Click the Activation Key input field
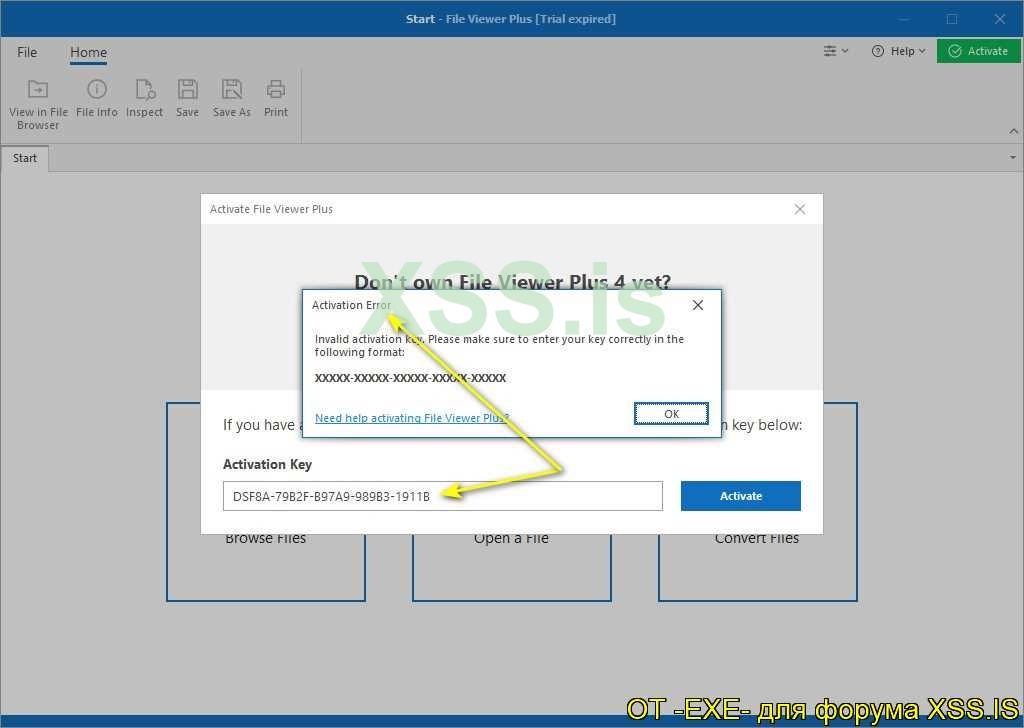The height and width of the screenshot is (728, 1024). click(x=443, y=496)
